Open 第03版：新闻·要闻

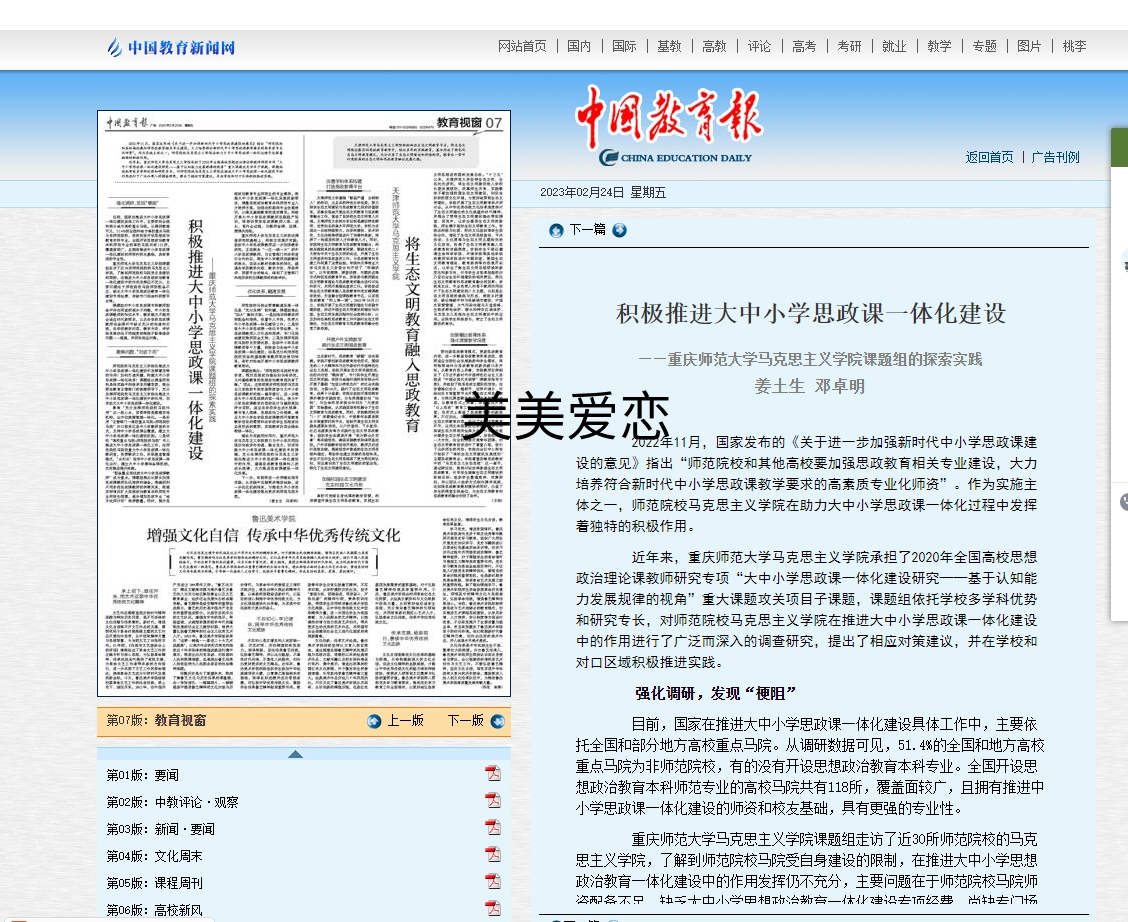(x=160, y=829)
